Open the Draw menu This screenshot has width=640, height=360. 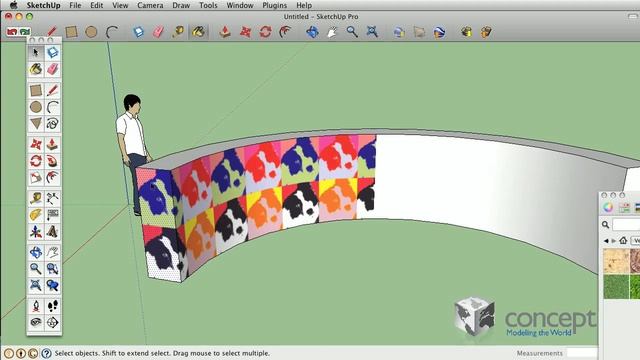[x=181, y=5]
